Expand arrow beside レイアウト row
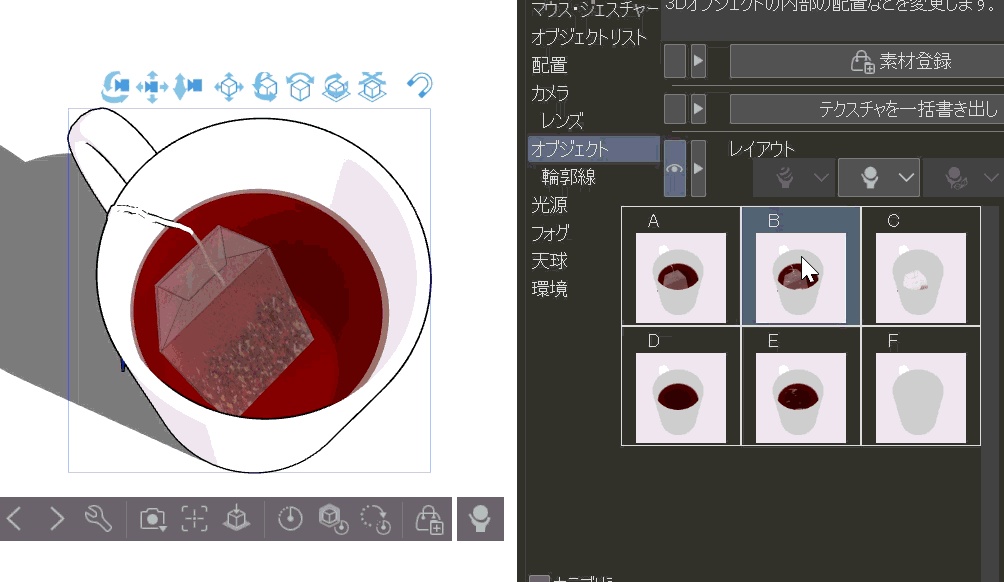1004x582 pixels. coord(698,169)
